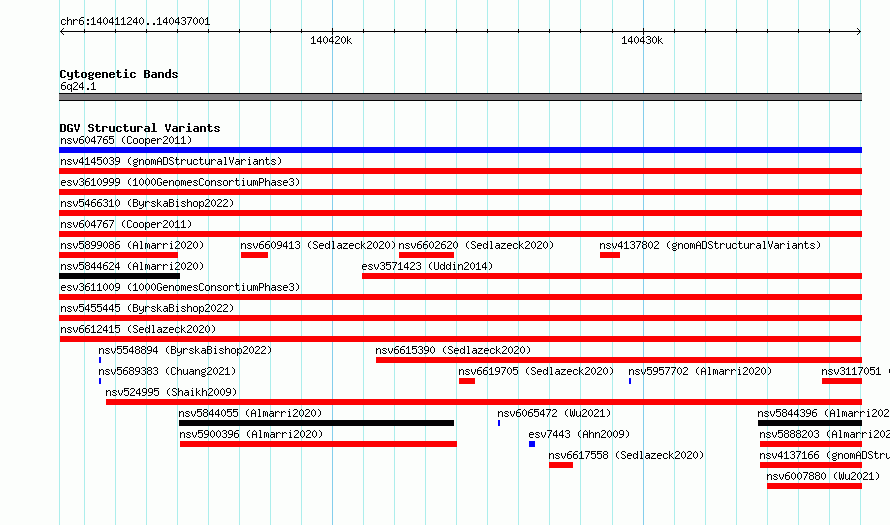Open the esv3611009 (1000GenomesConsortiumPhase3) label
Viewport: 890px width, 525px height.
[x=180, y=287]
